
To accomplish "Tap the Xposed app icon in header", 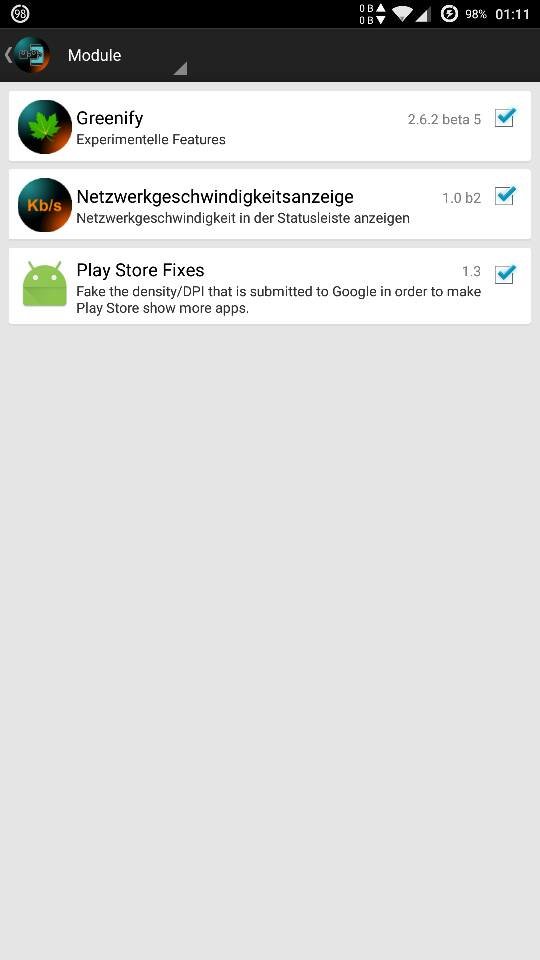I will pos(32,55).
